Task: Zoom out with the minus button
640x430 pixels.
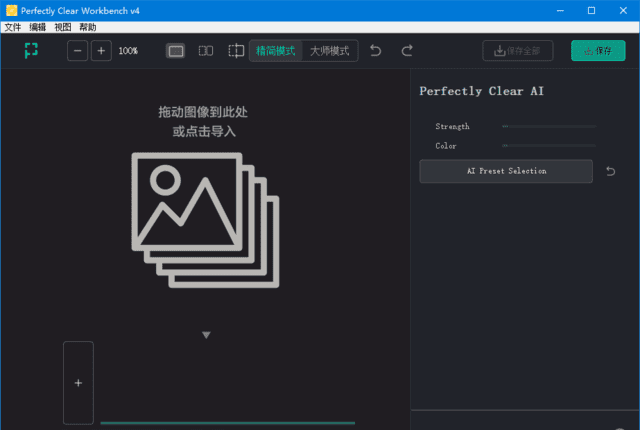Action: coord(78,51)
